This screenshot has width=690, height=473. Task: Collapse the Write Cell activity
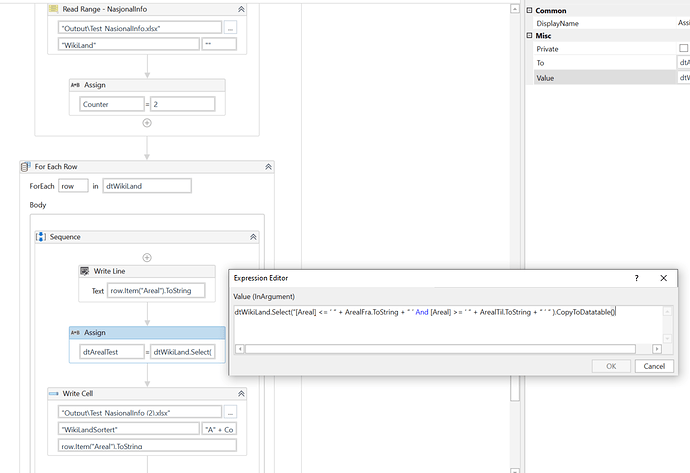[241, 394]
